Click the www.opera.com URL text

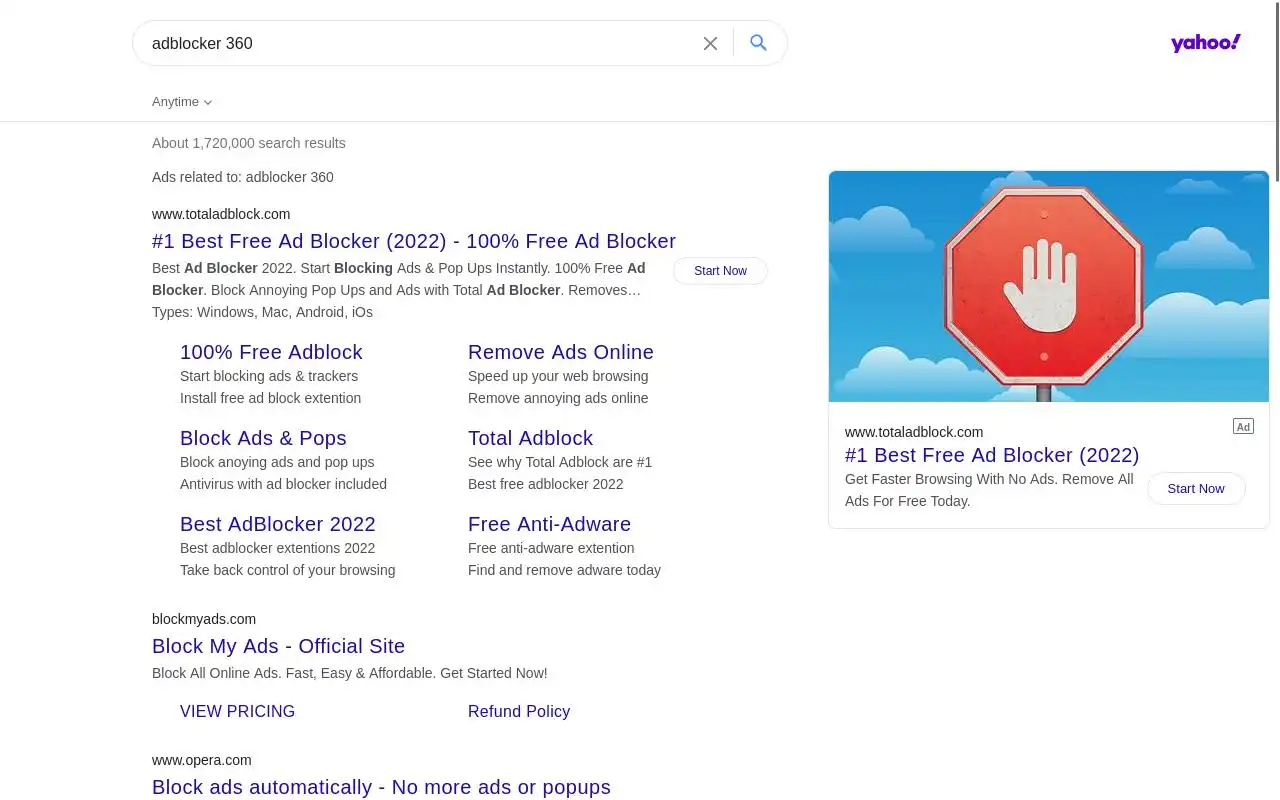click(x=202, y=760)
